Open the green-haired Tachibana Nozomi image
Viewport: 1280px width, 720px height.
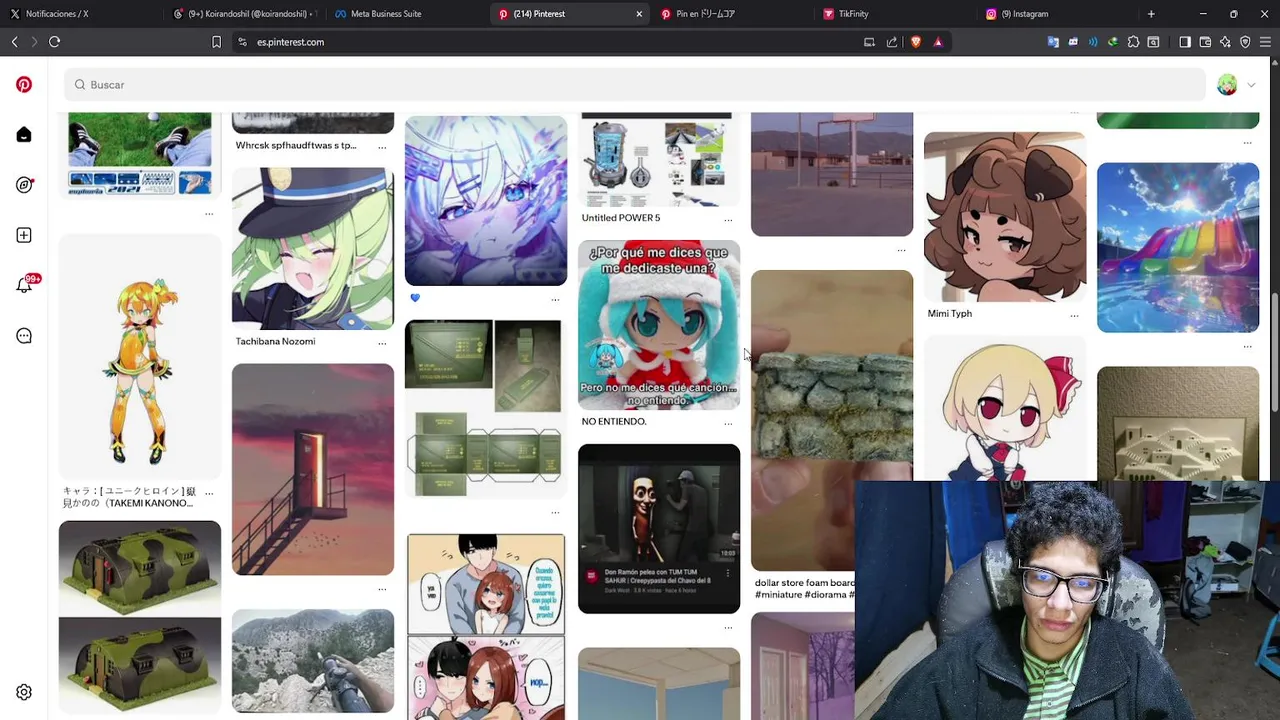(313, 248)
